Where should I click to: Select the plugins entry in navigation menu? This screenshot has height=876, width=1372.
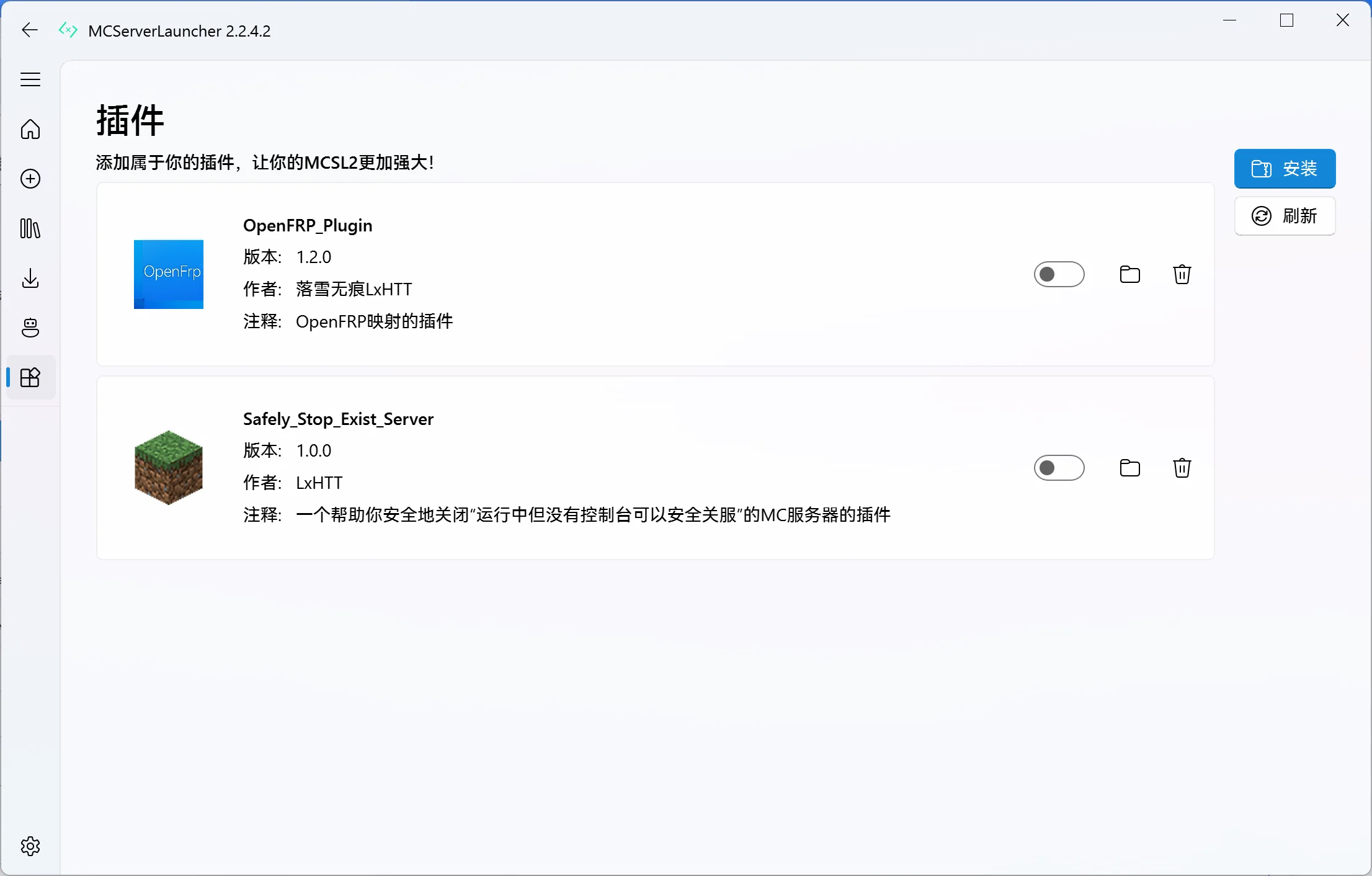(x=30, y=377)
